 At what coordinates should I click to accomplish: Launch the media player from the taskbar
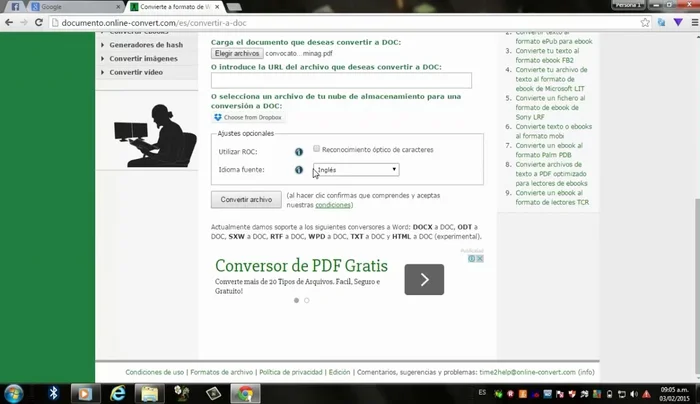coord(85,393)
